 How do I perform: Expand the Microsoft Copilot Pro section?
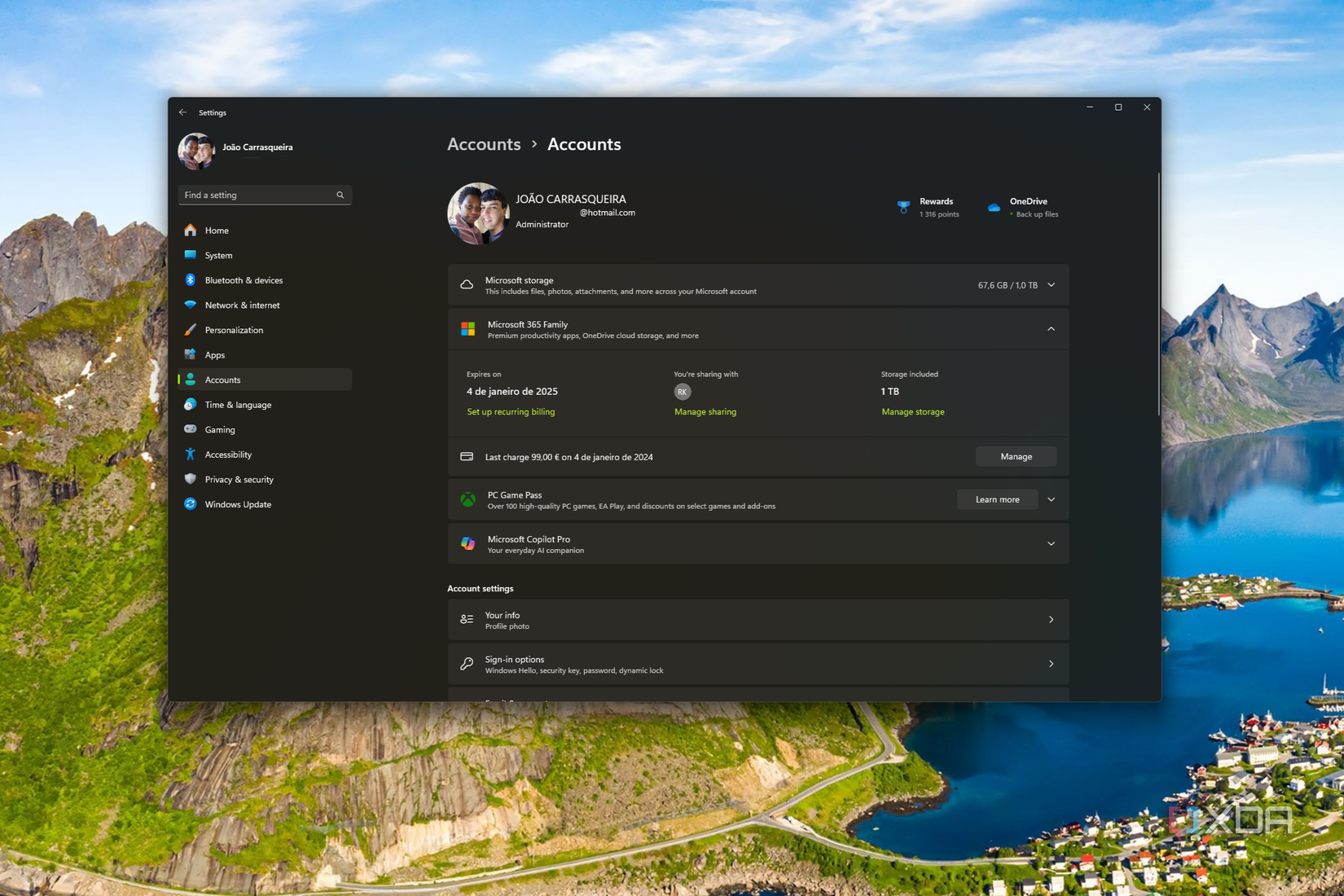1052,543
